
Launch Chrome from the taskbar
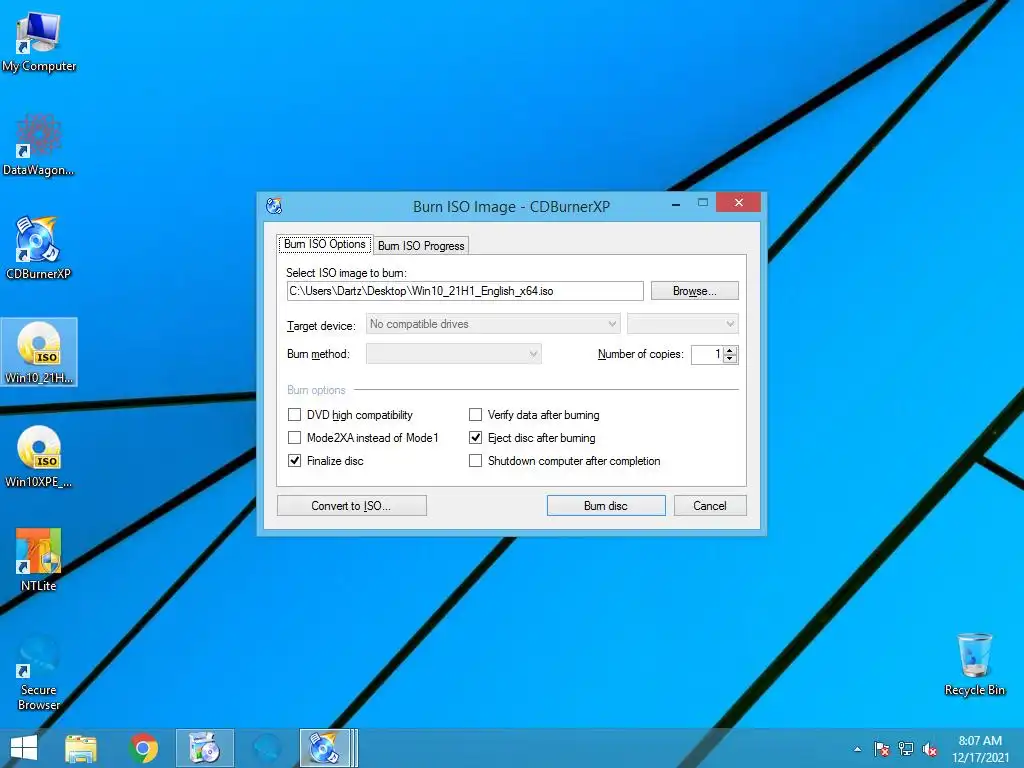tap(144, 748)
